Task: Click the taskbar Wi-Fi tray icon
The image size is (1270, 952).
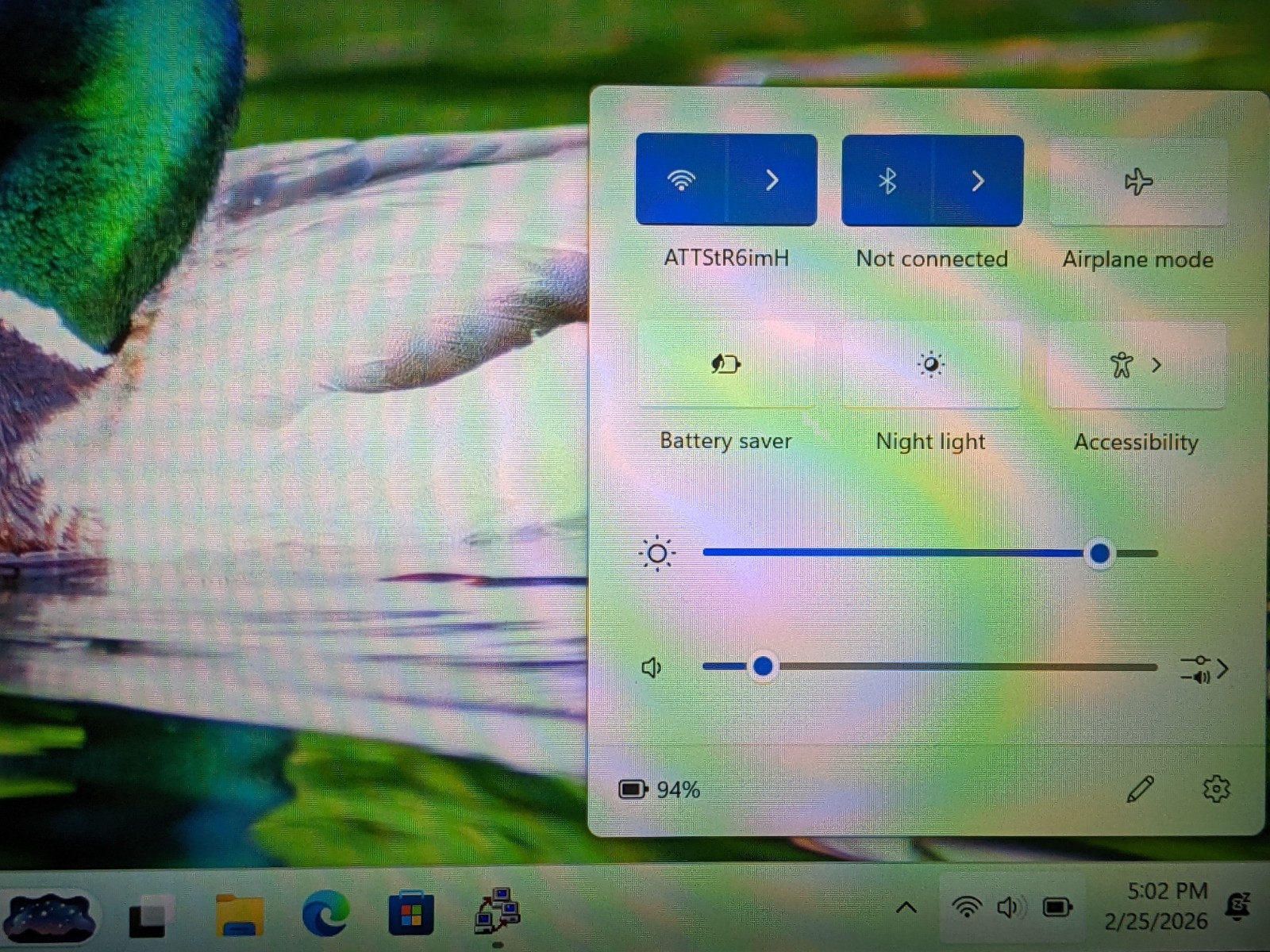Action: click(x=966, y=907)
